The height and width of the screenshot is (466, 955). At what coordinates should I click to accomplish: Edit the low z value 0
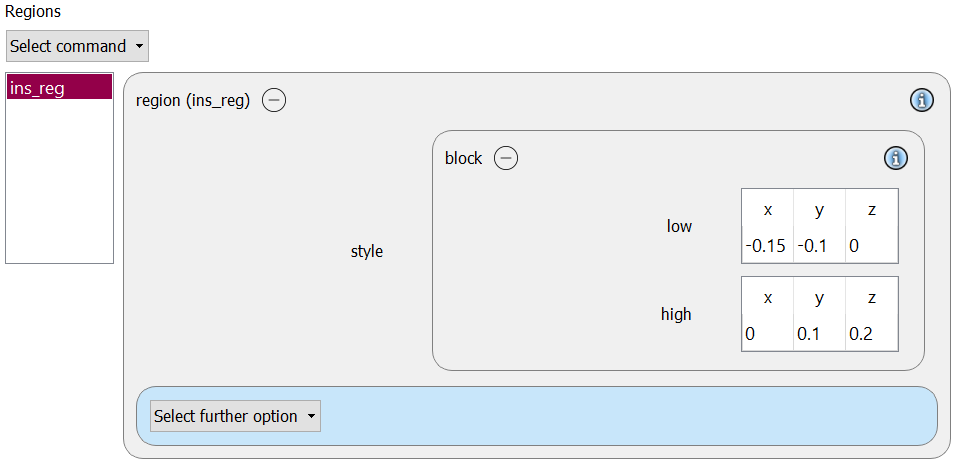coord(871,246)
